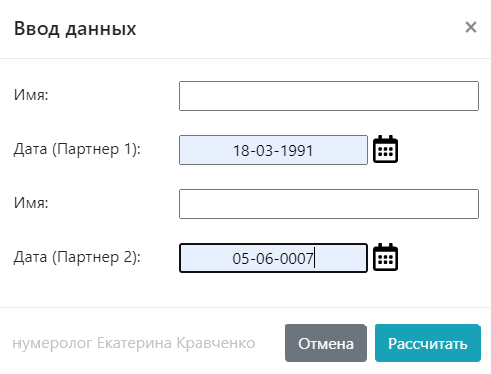
Task: Dismiss dialog with the gray Отмена button
Action: tap(326, 343)
